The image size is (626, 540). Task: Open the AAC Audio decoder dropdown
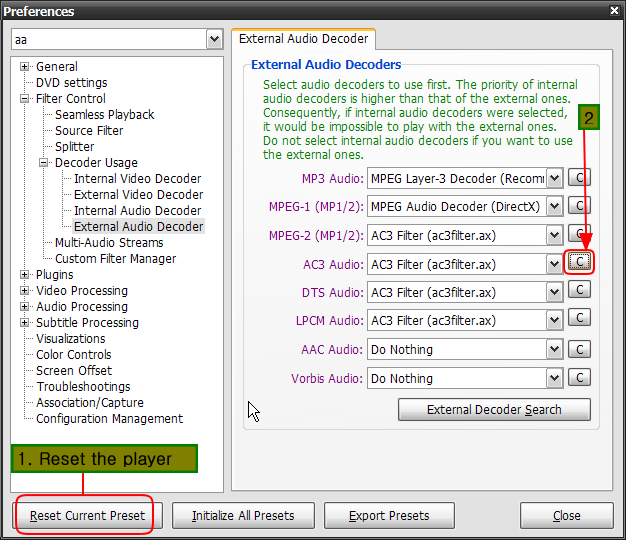click(555, 350)
